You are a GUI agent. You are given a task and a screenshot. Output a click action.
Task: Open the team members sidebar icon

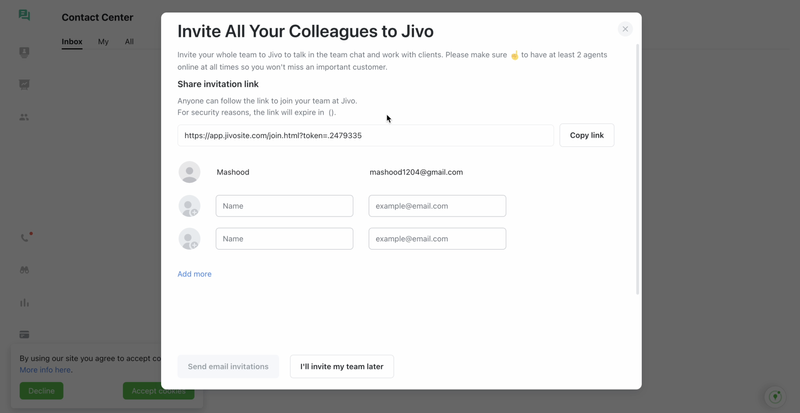click(24, 117)
